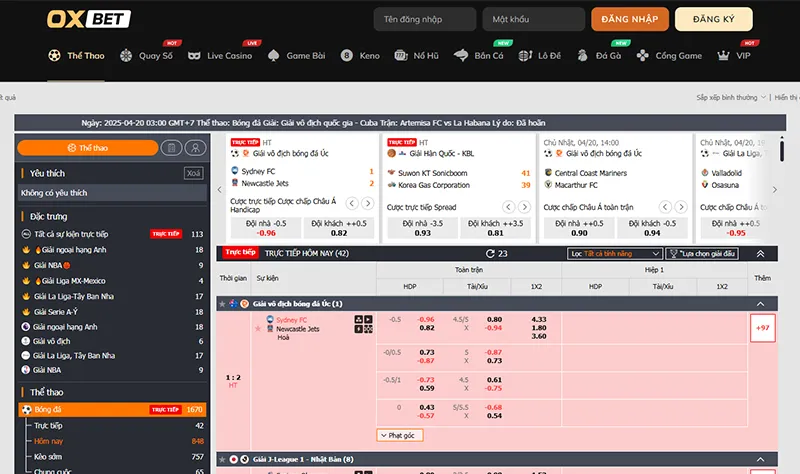The image size is (800, 474).
Task: Select orange Thể thao sidebar button
Action: 88,148
